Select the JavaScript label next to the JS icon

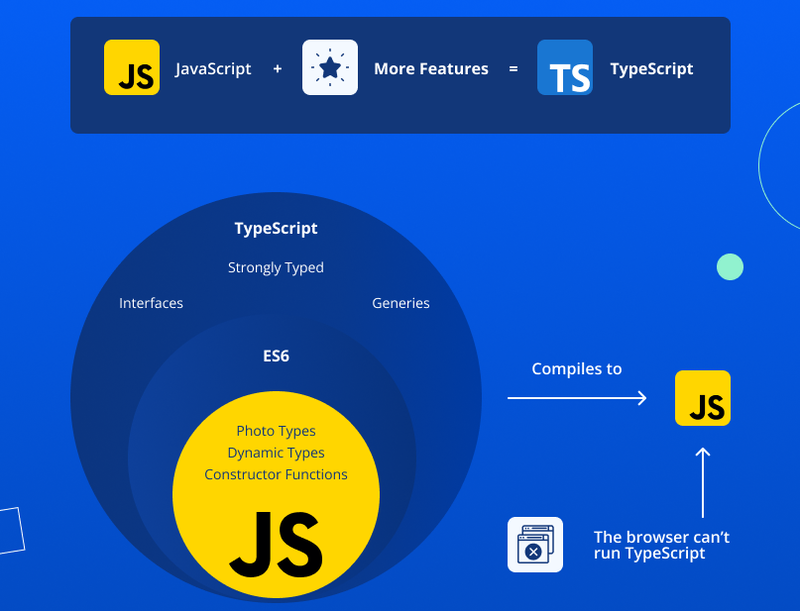click(x=213, y=68)
